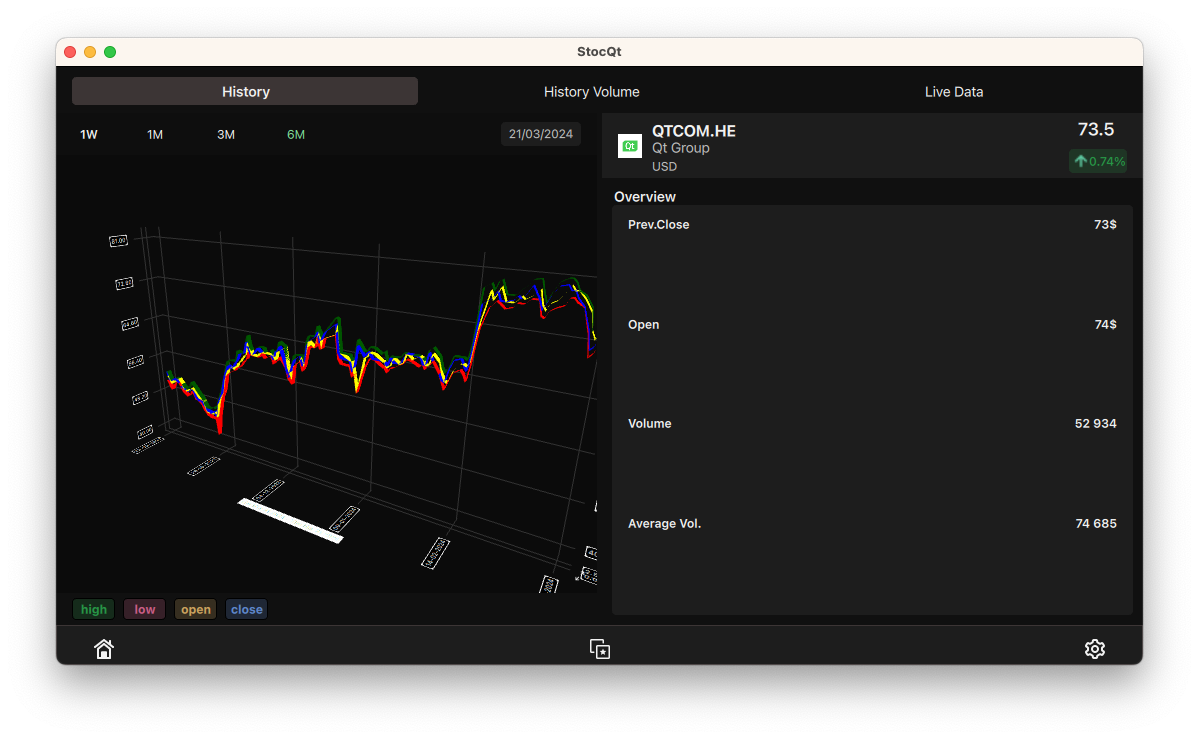This screenshot has height=739, width=1199.
Task: Toggle the open series in the legend
Action: click(x=195, y=609)
